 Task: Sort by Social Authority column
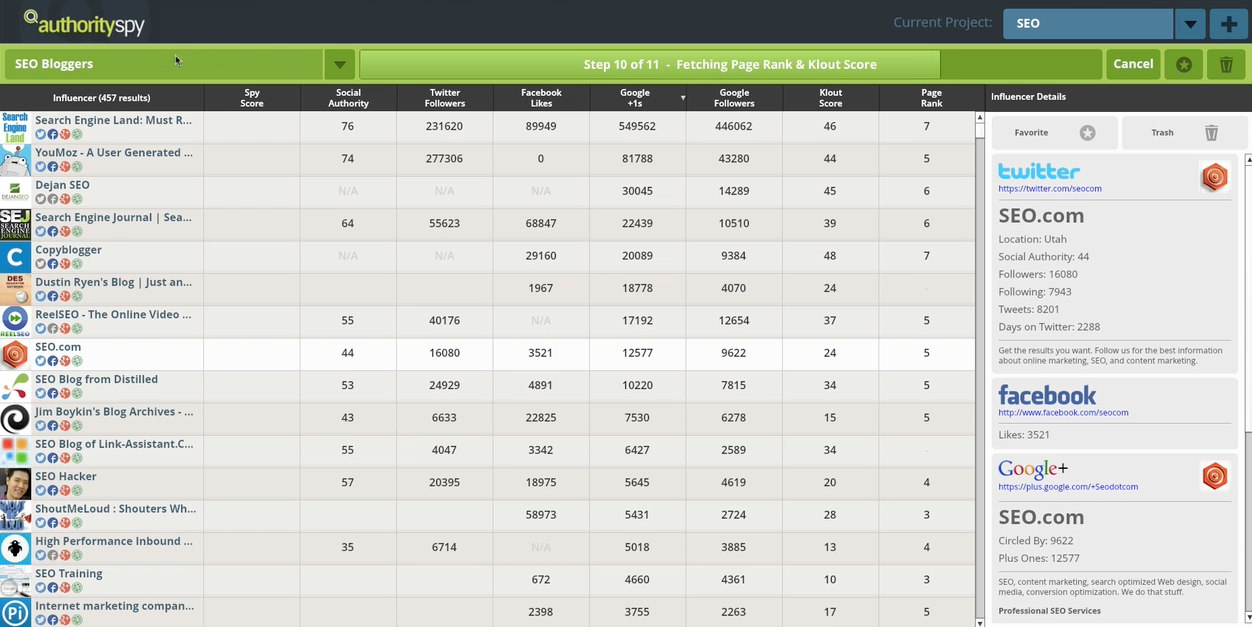pos(348,97)
